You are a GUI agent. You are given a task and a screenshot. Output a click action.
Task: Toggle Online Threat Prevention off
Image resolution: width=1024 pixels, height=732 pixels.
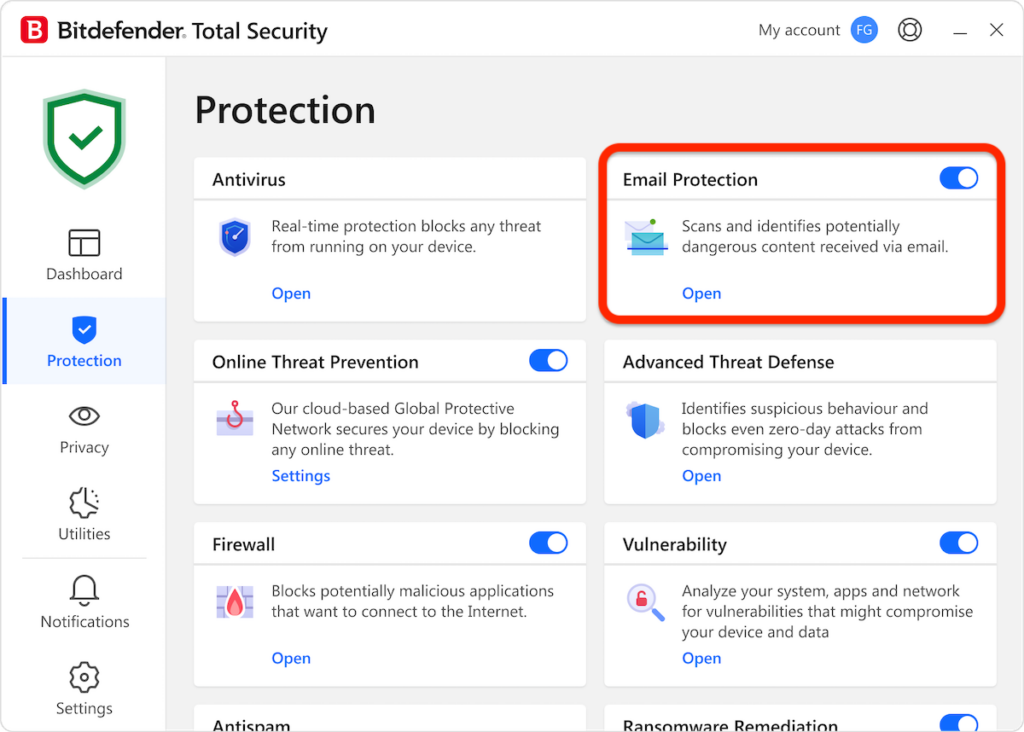[x=548, y=361]
